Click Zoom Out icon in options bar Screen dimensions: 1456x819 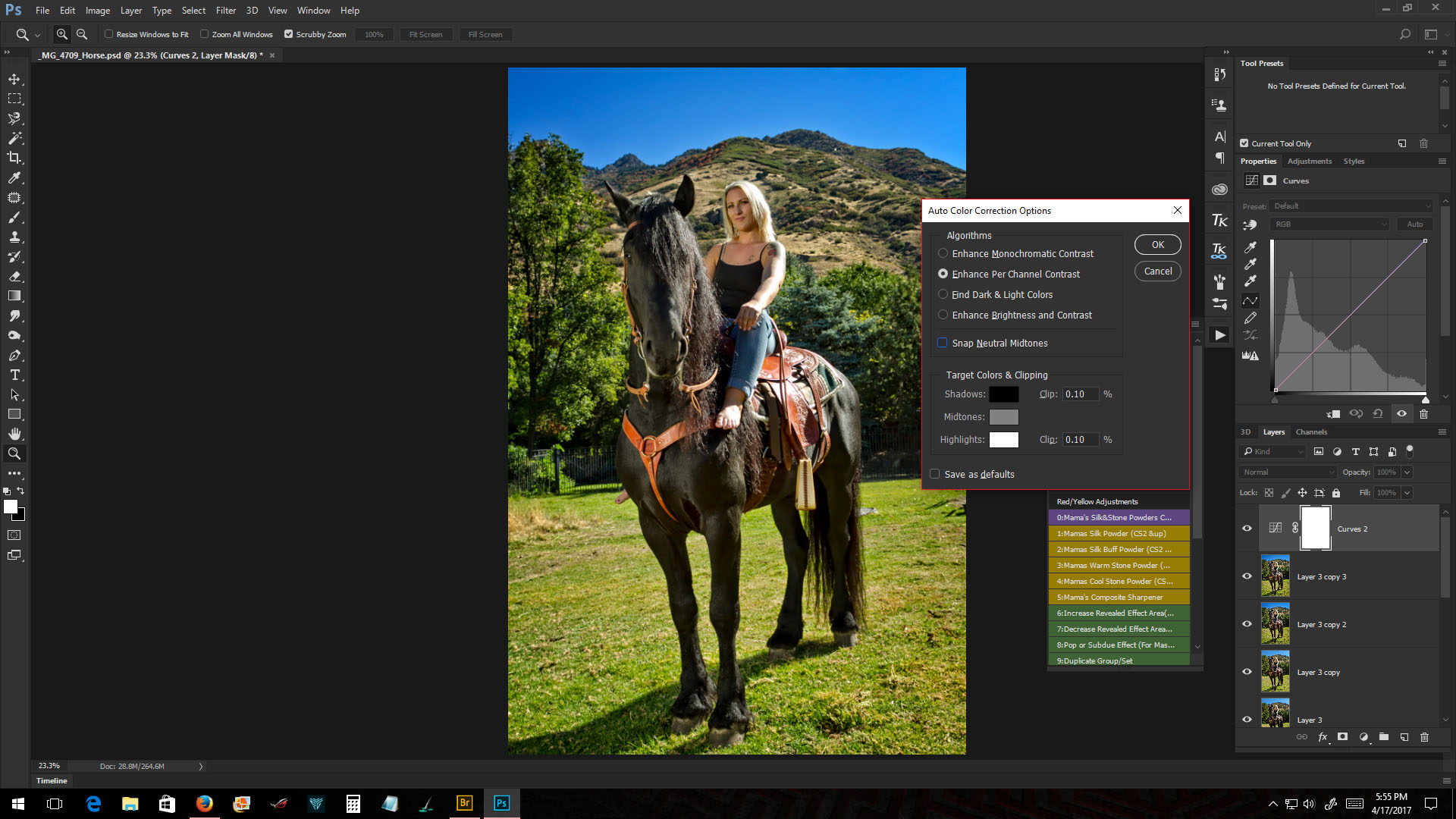tap(82, 34)
